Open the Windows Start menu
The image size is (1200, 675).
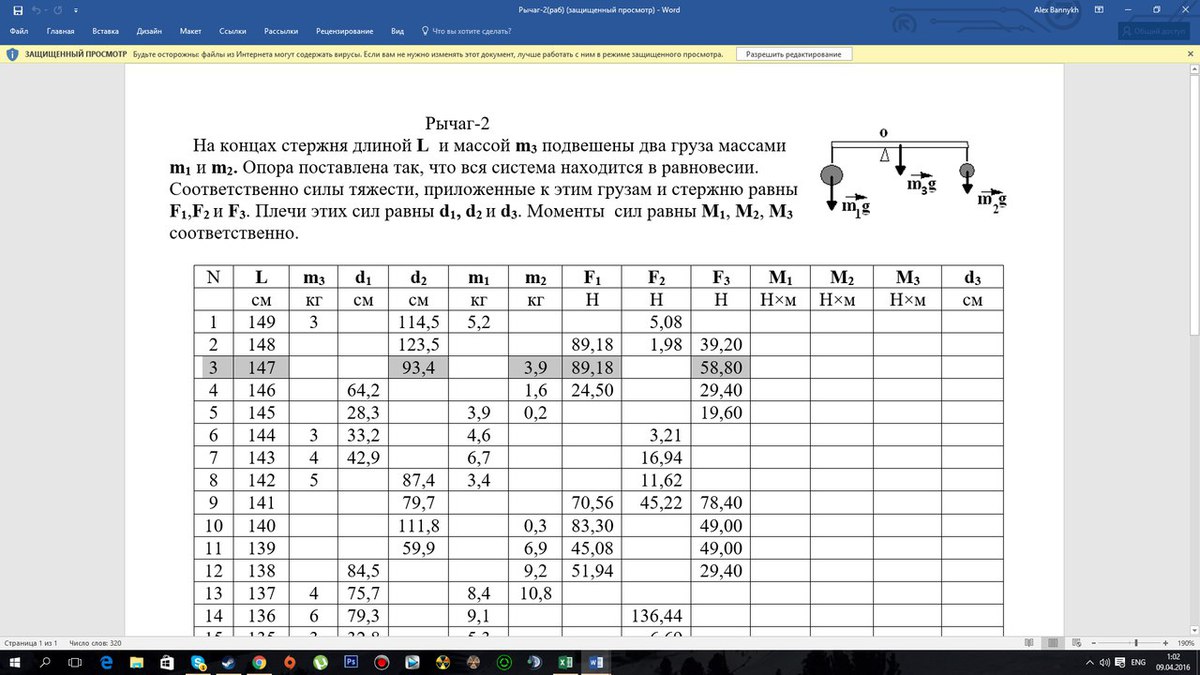click(x=17, y=662)
